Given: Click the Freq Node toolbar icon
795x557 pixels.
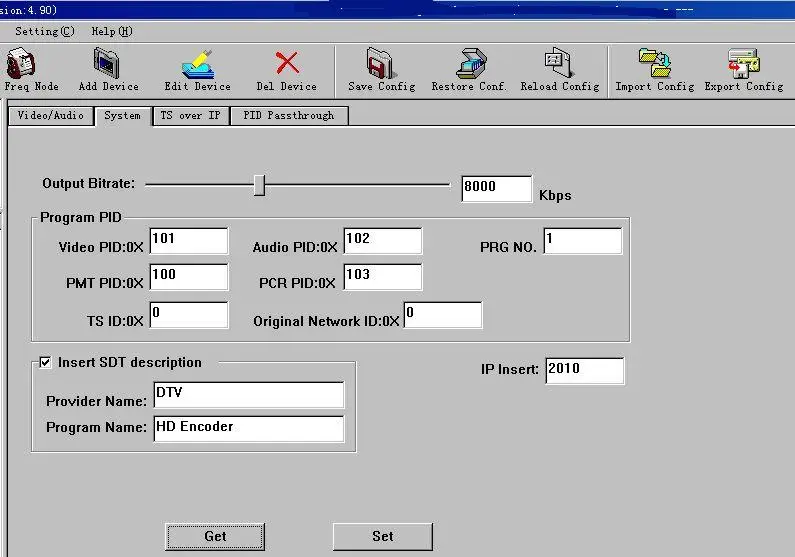Looking at the screenshot, I should [21, 63].
